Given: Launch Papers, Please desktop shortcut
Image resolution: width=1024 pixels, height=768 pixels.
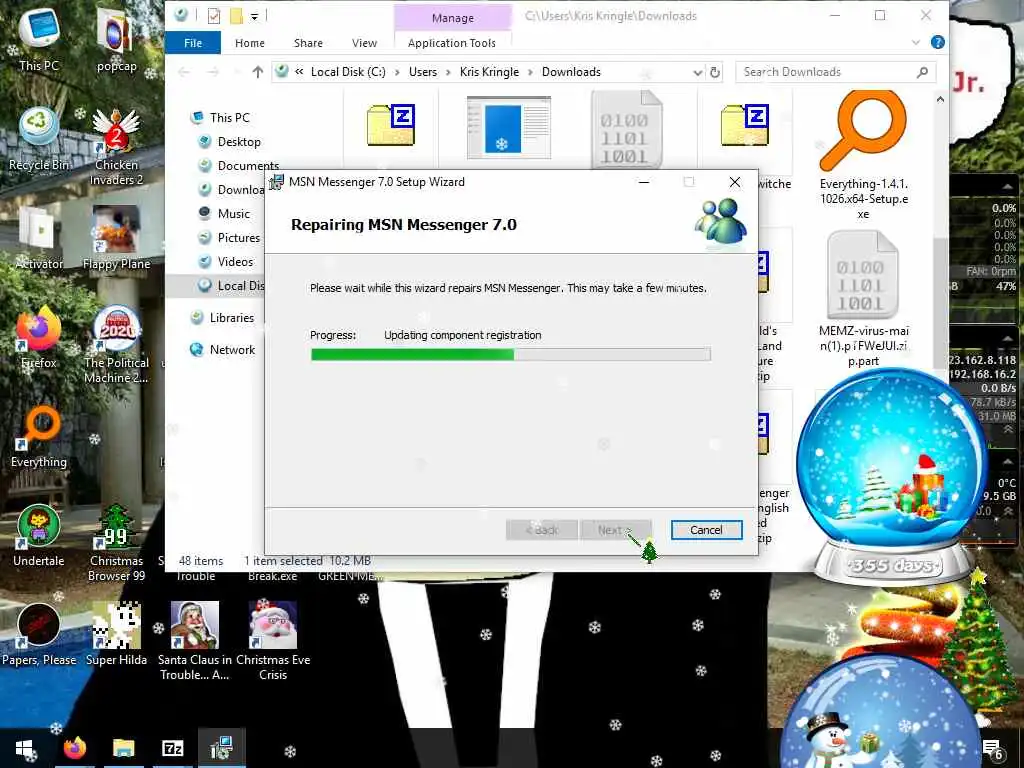Looking at the screenshot, I should coord(39,635).
